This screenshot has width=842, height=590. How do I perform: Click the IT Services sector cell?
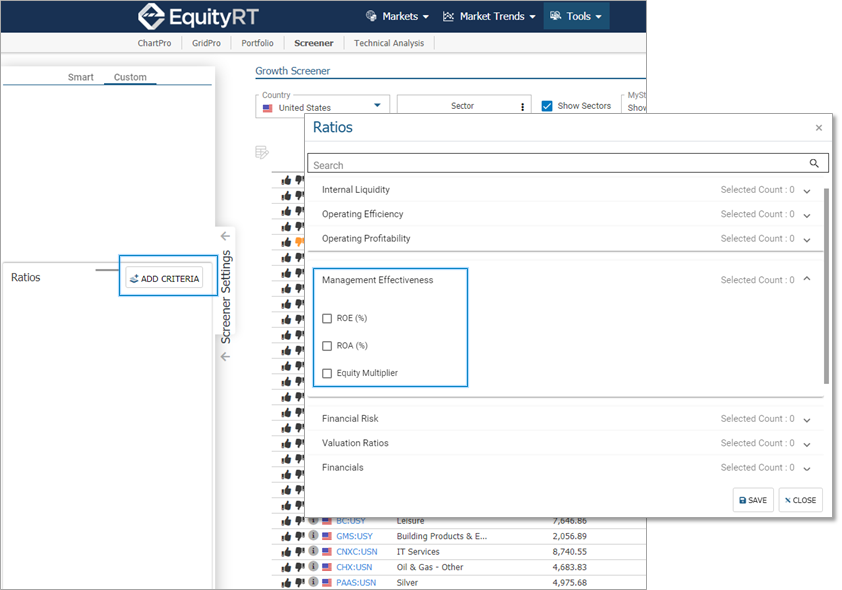click(x=418, y=551)
